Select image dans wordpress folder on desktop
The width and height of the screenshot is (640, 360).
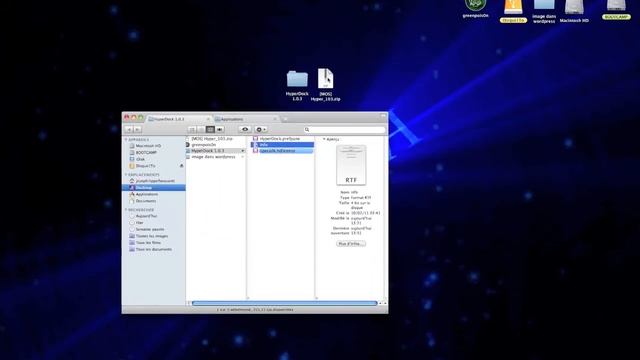pos(544,11)
